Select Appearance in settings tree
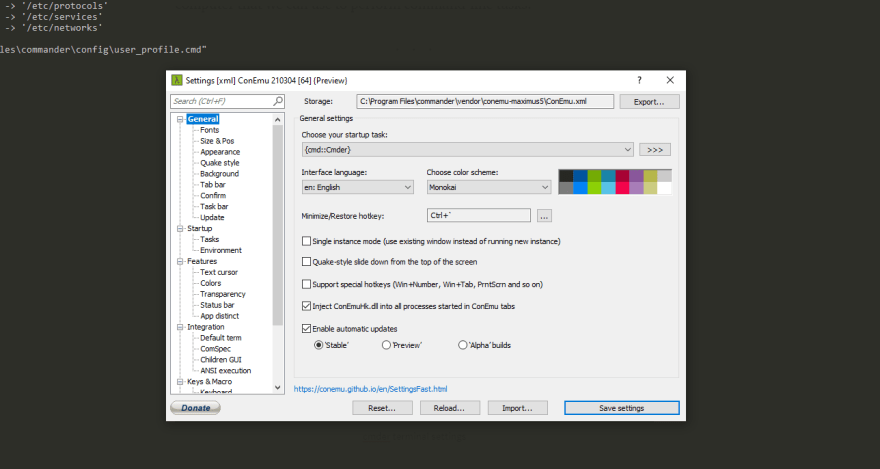 220,152
